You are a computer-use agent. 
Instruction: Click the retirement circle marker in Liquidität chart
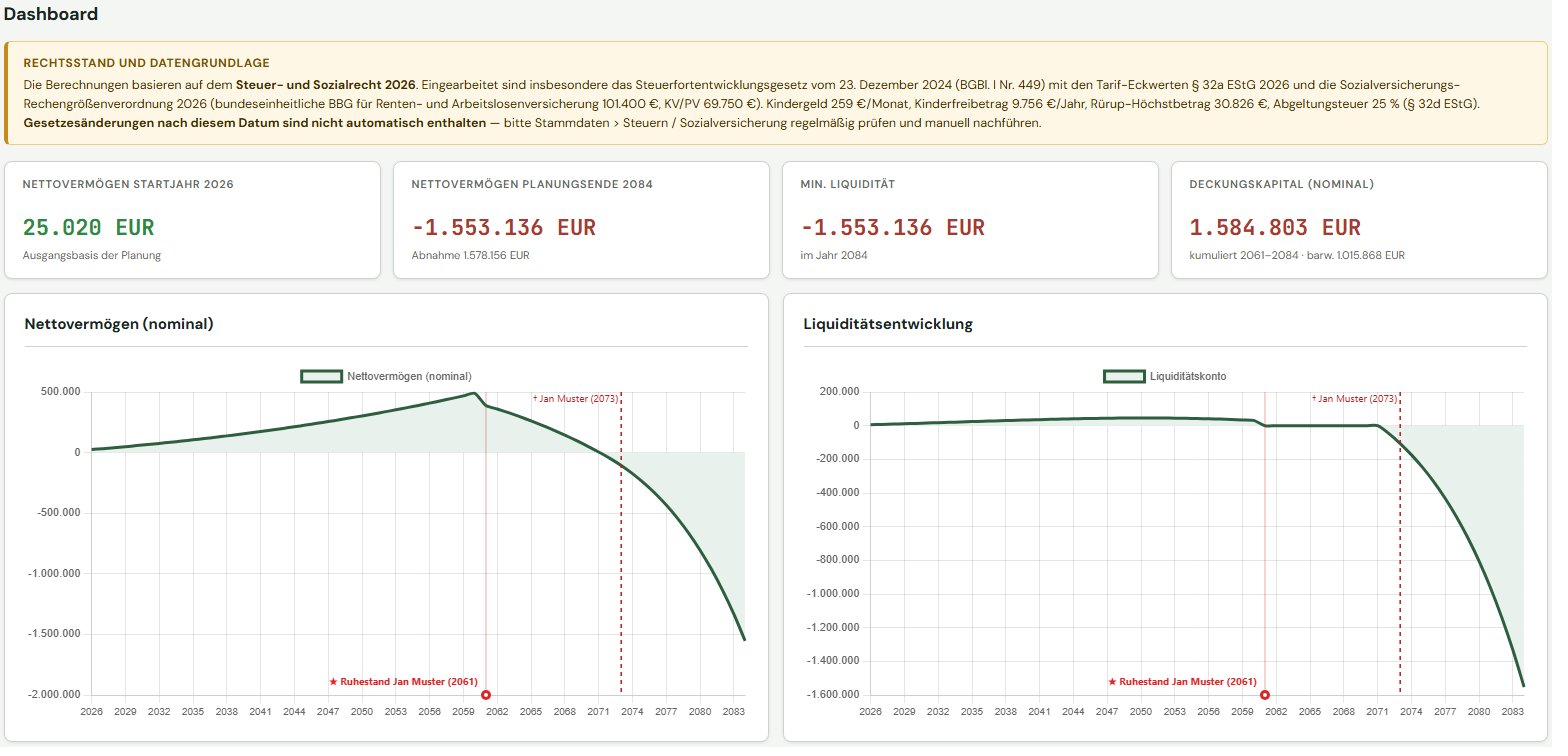pos(1264,695)
